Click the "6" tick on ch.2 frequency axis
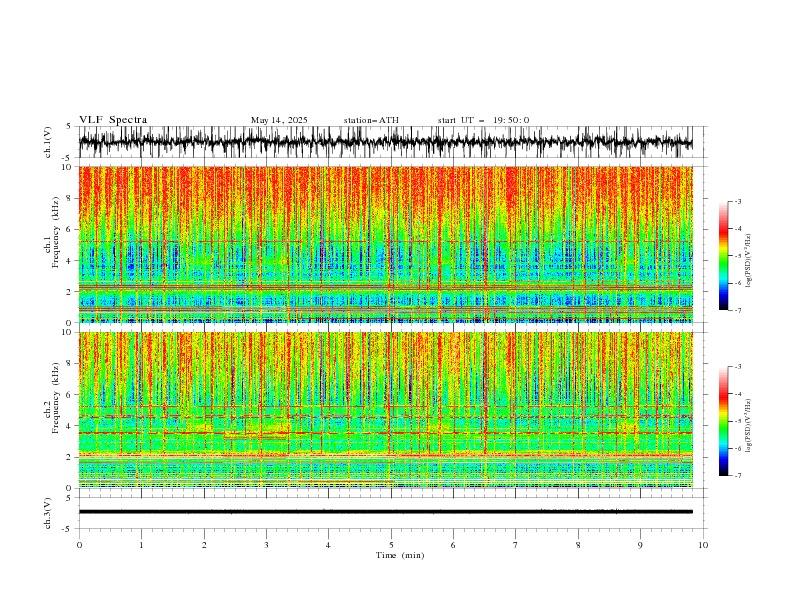The width and height of the screenshot is (792, 612). [x=71, y=395]
